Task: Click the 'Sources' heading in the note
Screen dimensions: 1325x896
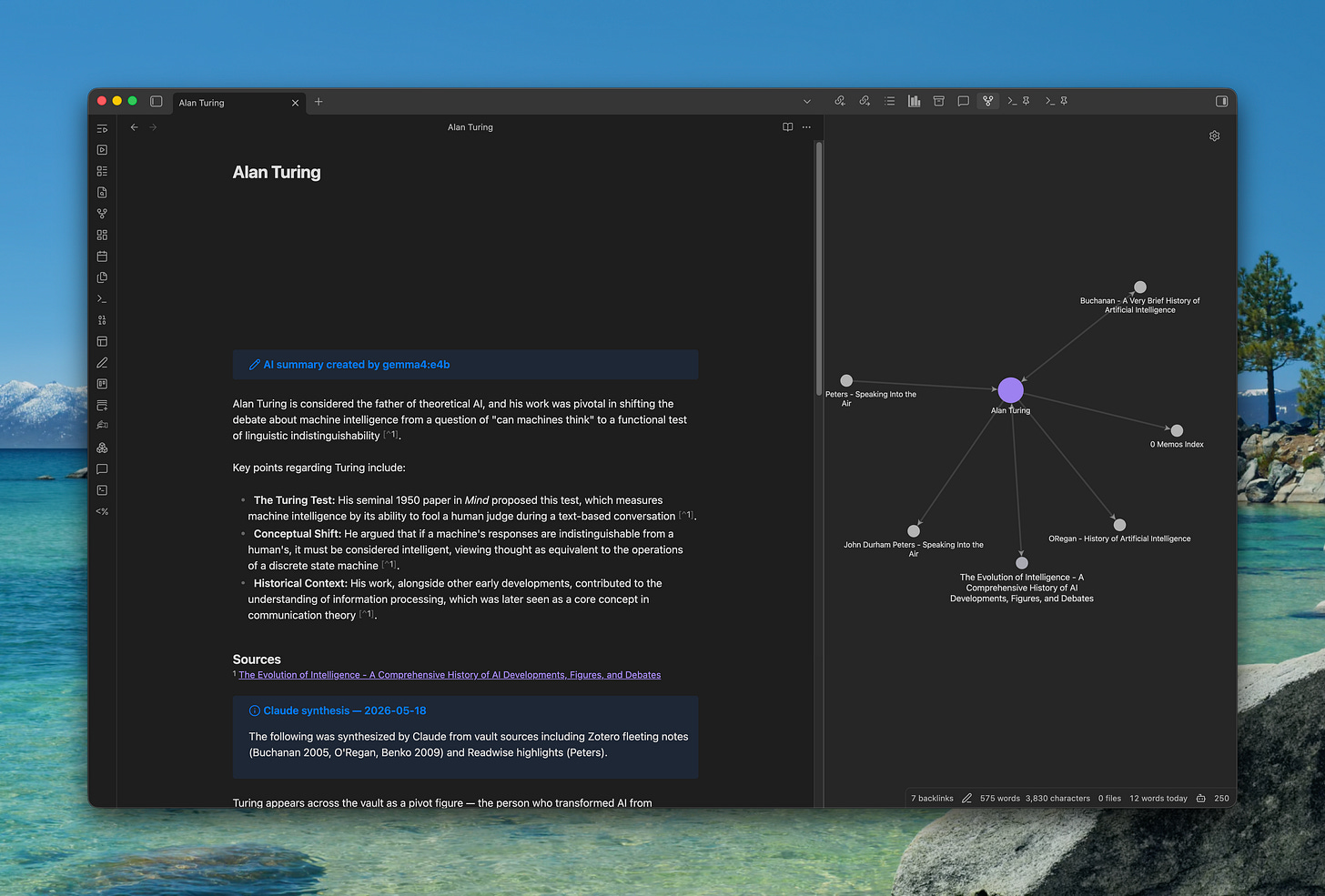Action: coord(257,659)
